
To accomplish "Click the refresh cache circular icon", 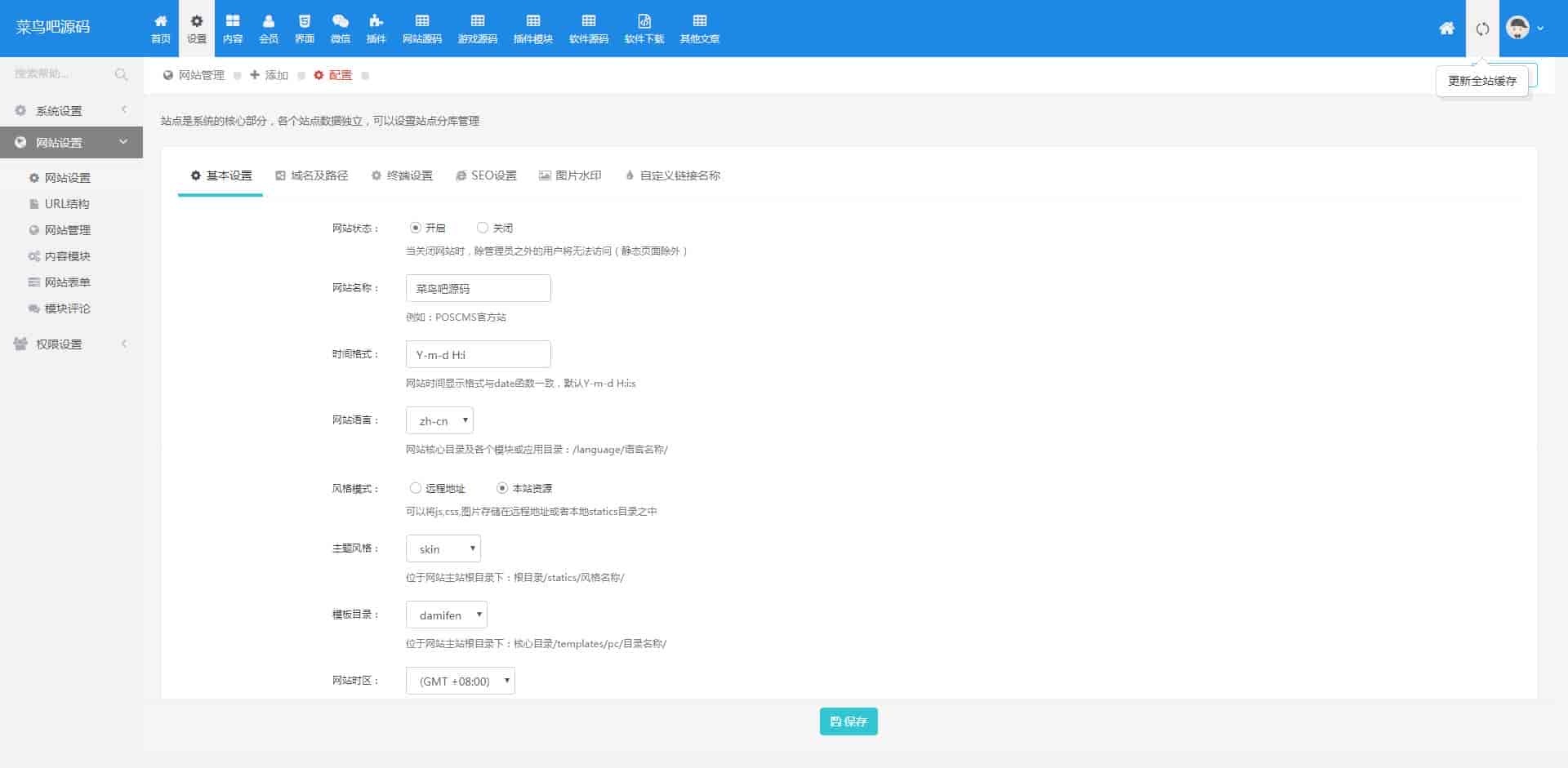I will (1482, 29).
